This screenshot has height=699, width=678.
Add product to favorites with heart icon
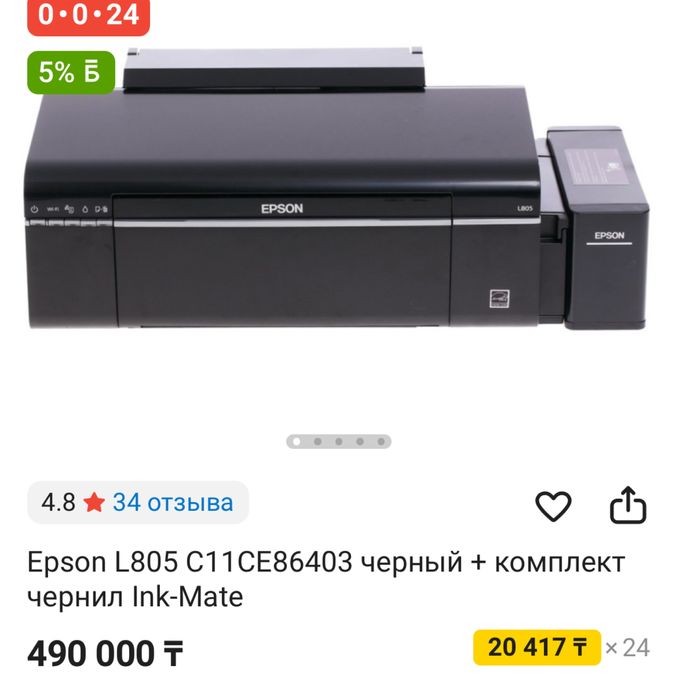click(x=553, y=506)
